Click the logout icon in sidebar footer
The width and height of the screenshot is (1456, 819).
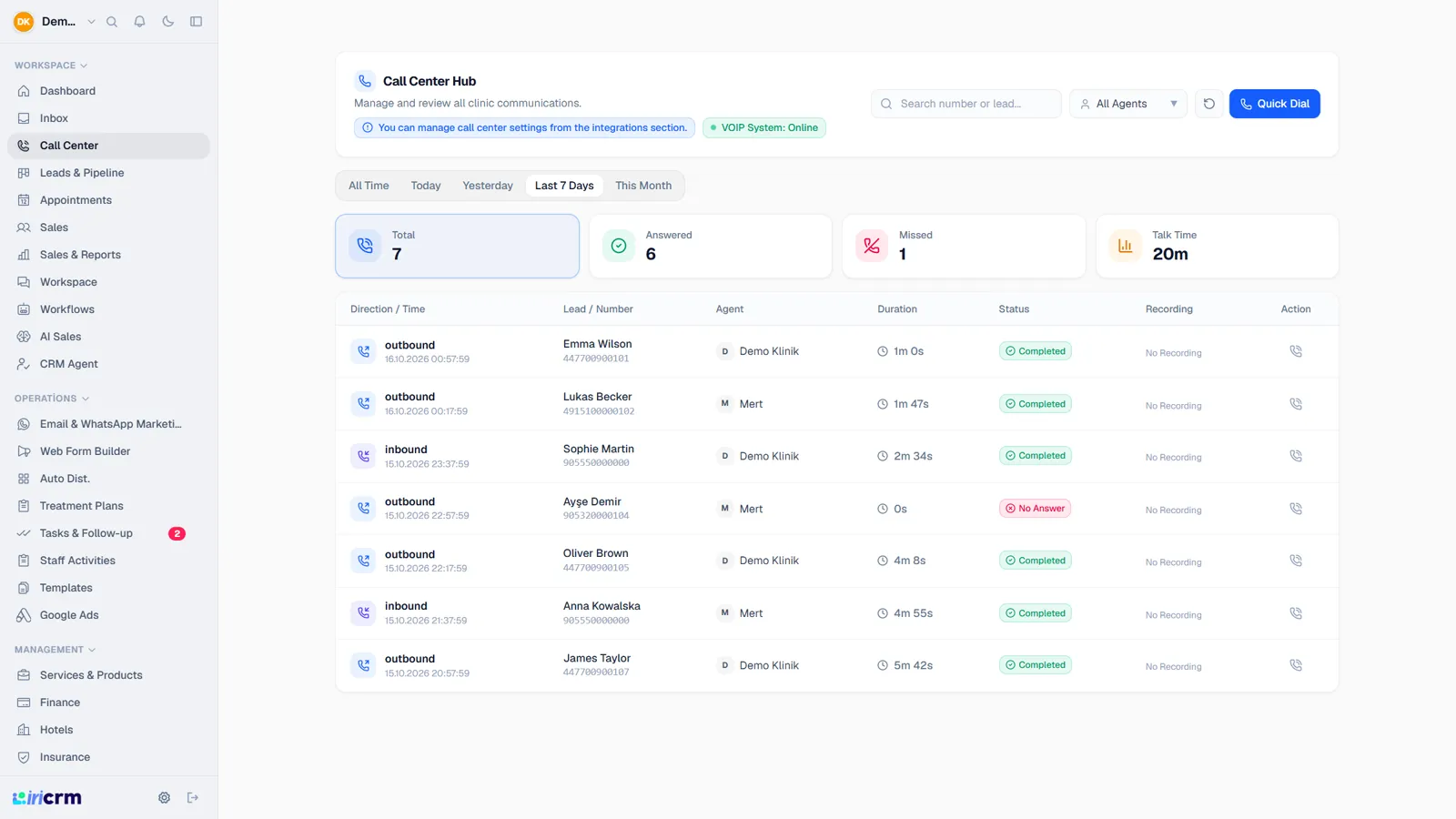193,798
